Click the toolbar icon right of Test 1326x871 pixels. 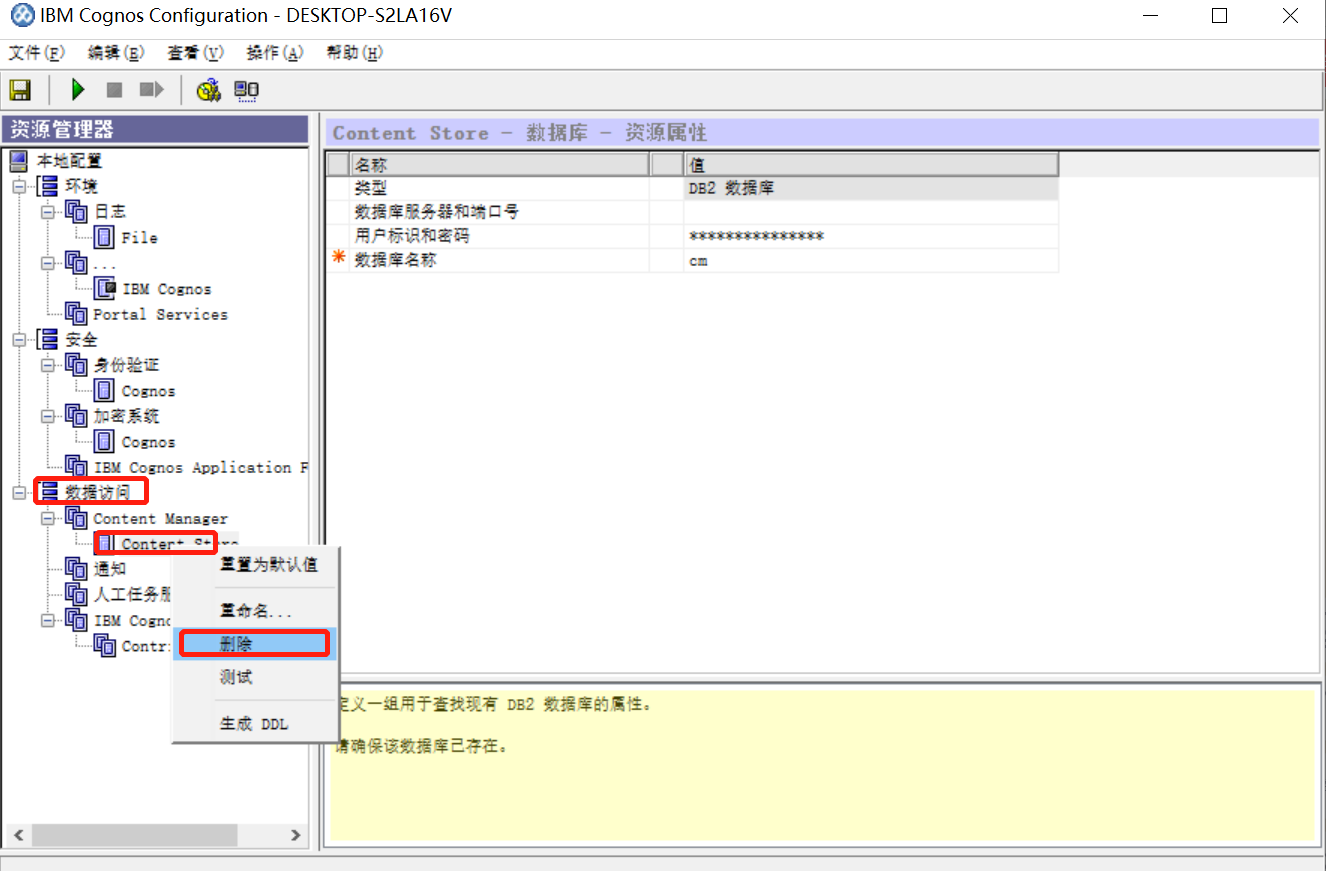click(x=246, y=90)
